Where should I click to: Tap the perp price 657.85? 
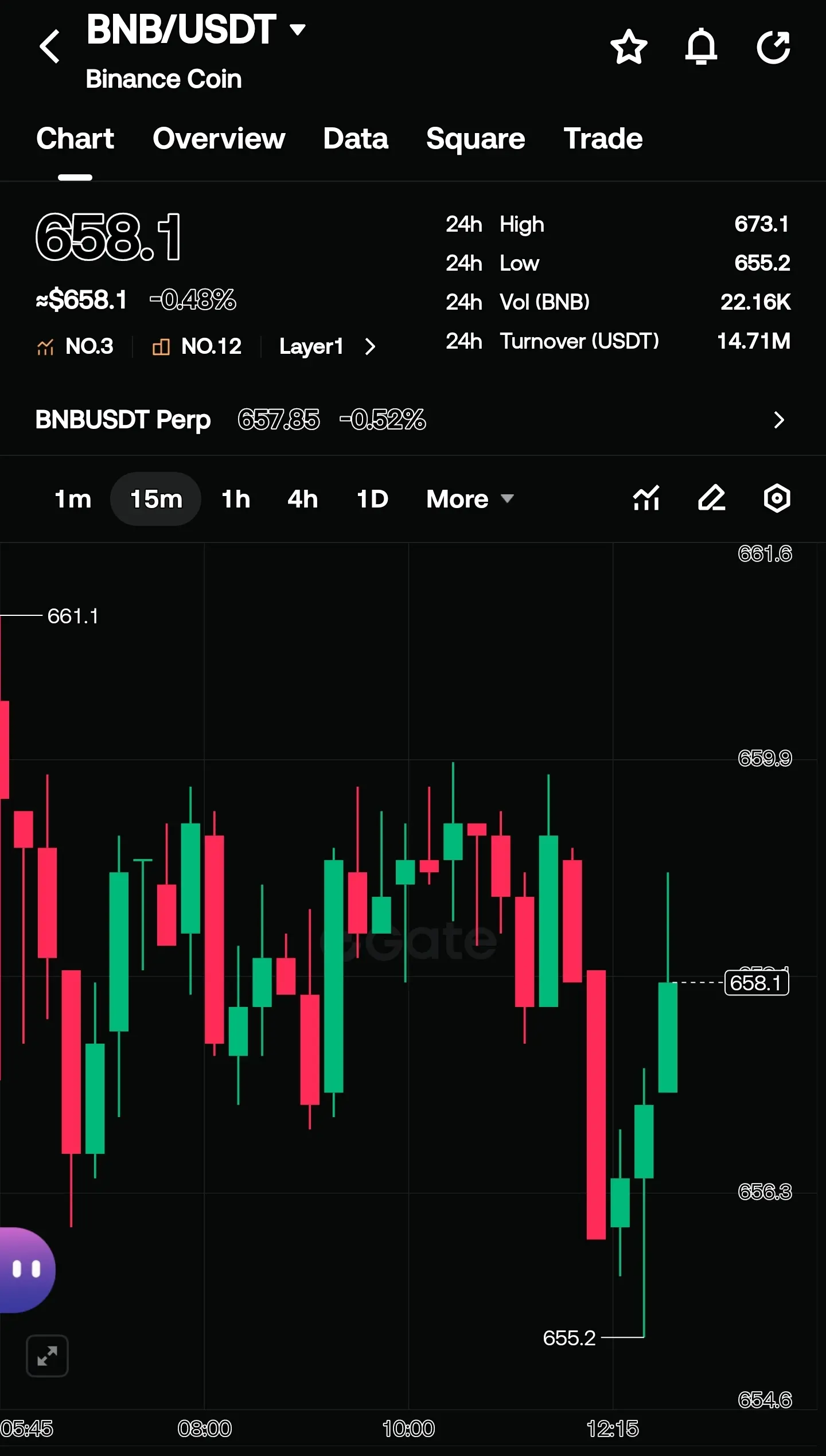coord(279,420)
